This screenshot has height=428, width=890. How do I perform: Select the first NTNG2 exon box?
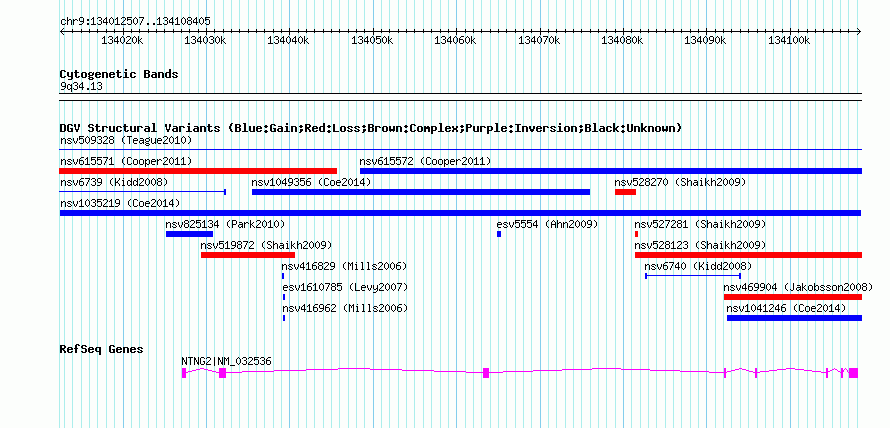184,372
